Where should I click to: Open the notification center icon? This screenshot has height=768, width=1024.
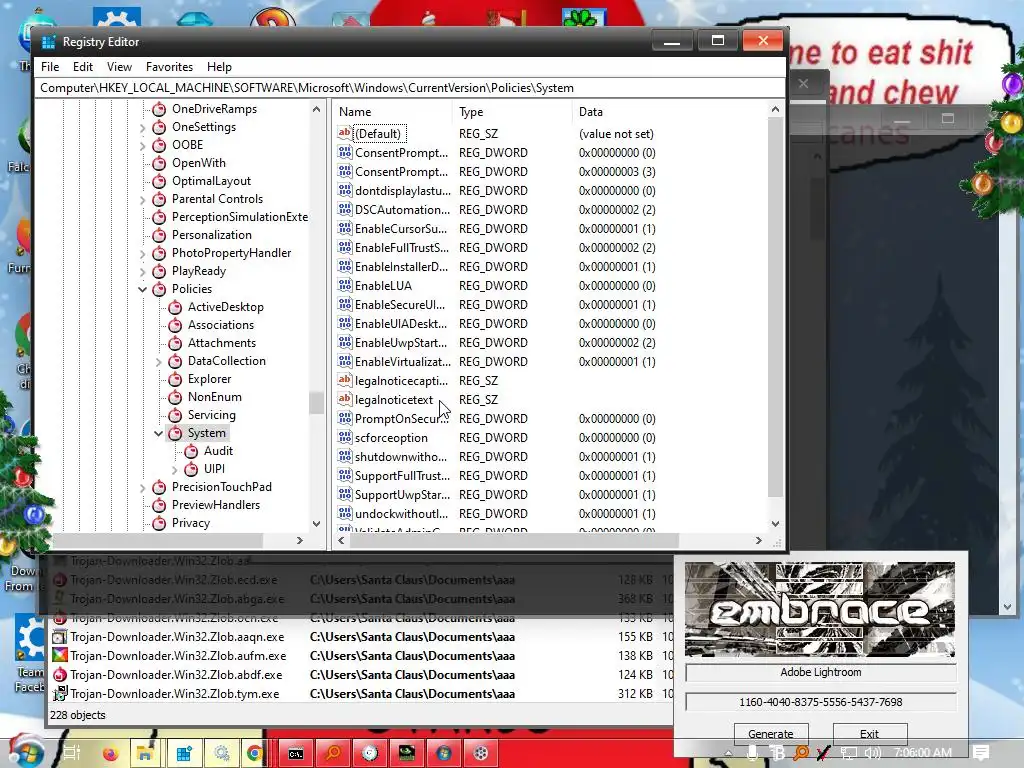[981, 752]
